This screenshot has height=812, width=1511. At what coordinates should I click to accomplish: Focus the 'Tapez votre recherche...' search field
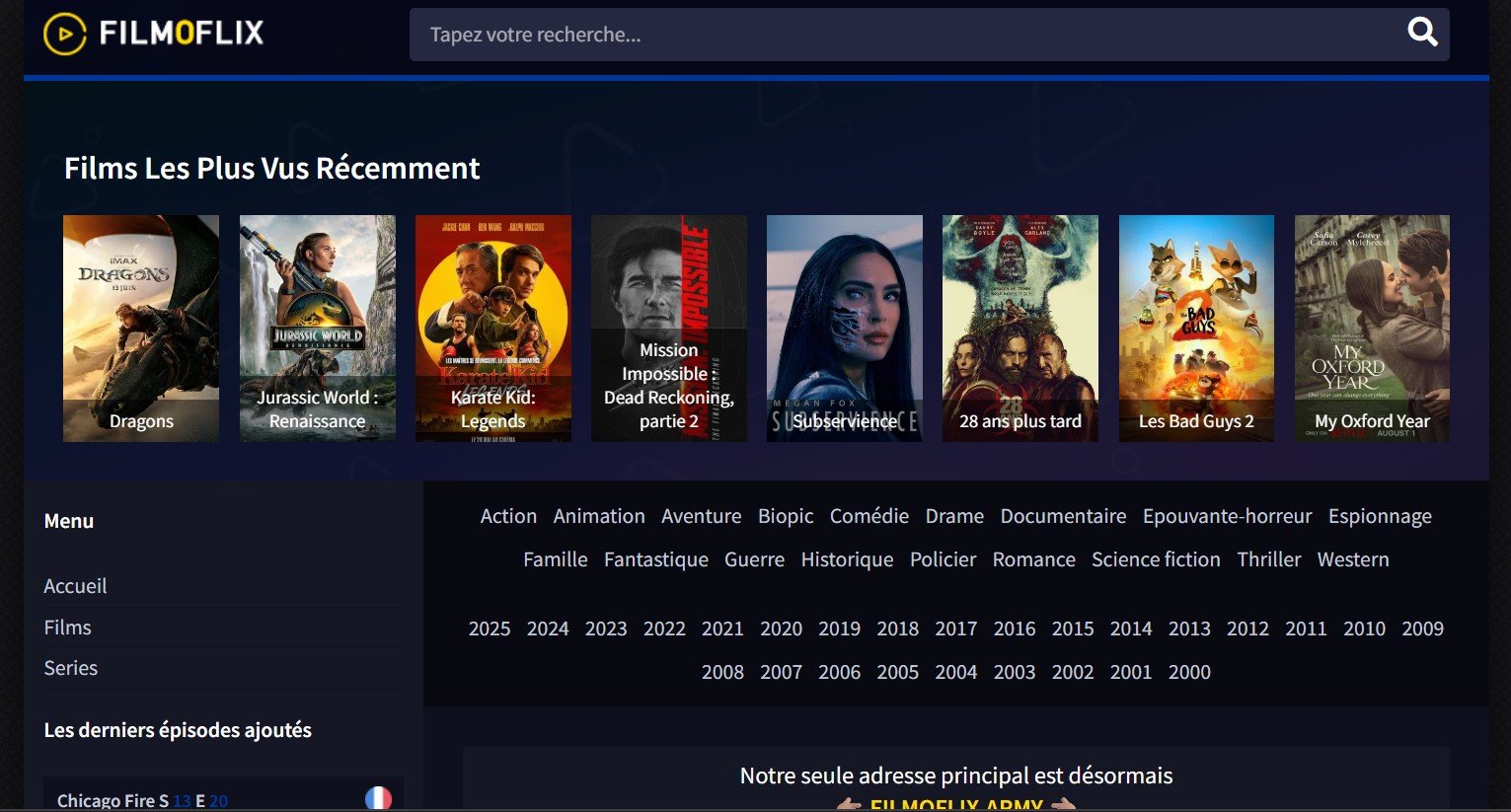coord(930,35)
